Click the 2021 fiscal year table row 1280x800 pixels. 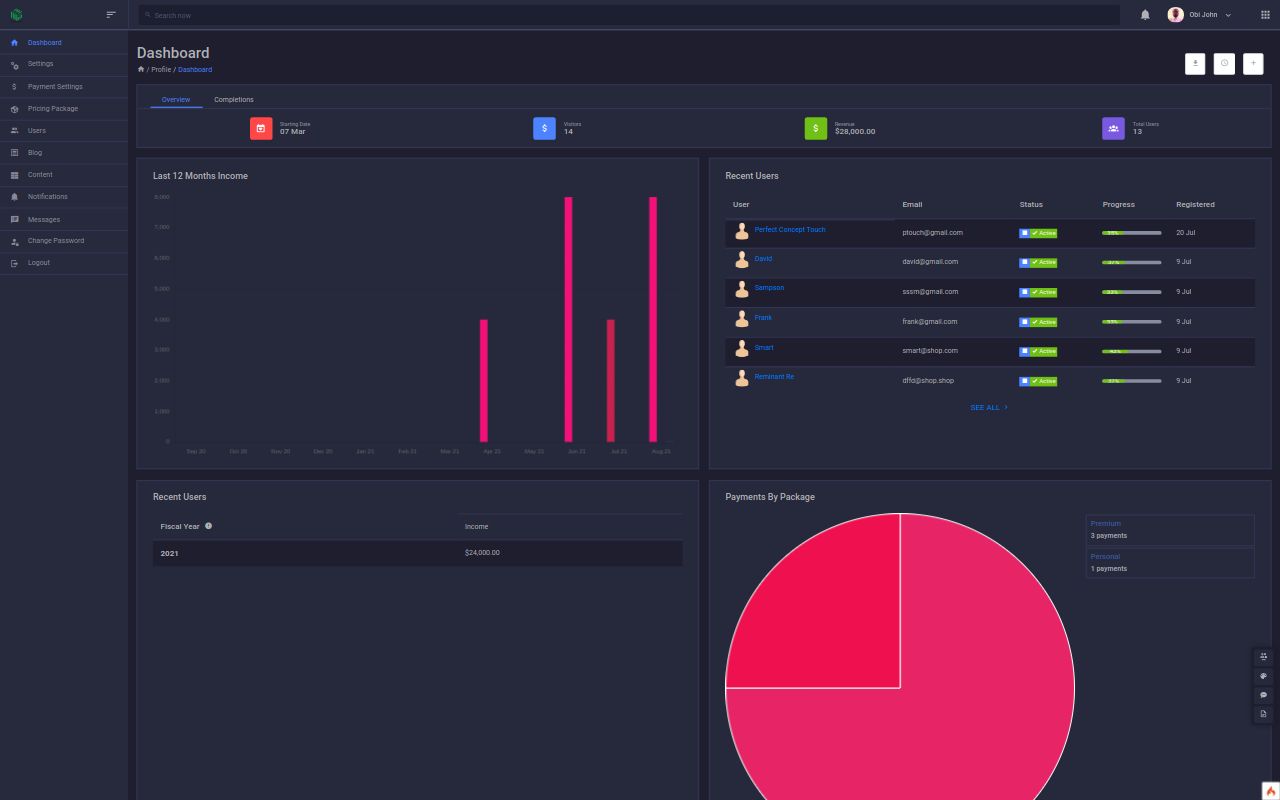point(418,553)
